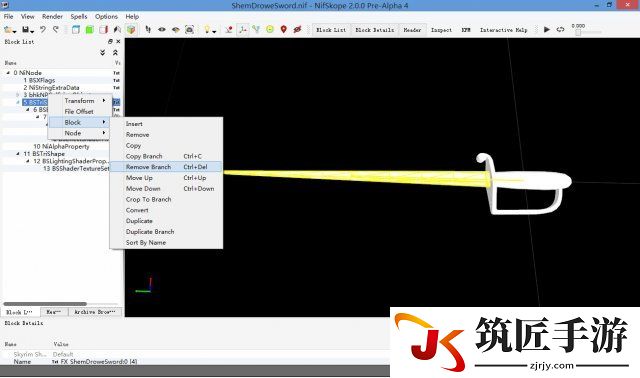Click the expand-all double chevron in Block List
This screenshot has height=378, width=640.
[x=102, y=53]
